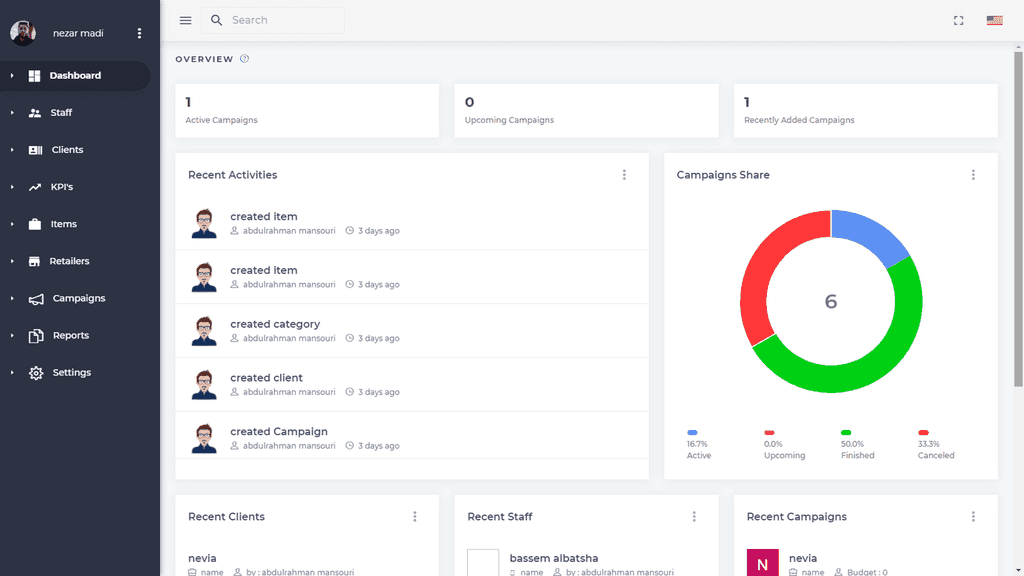Click the nevia campaign N badge

click(x=763, y=563)
